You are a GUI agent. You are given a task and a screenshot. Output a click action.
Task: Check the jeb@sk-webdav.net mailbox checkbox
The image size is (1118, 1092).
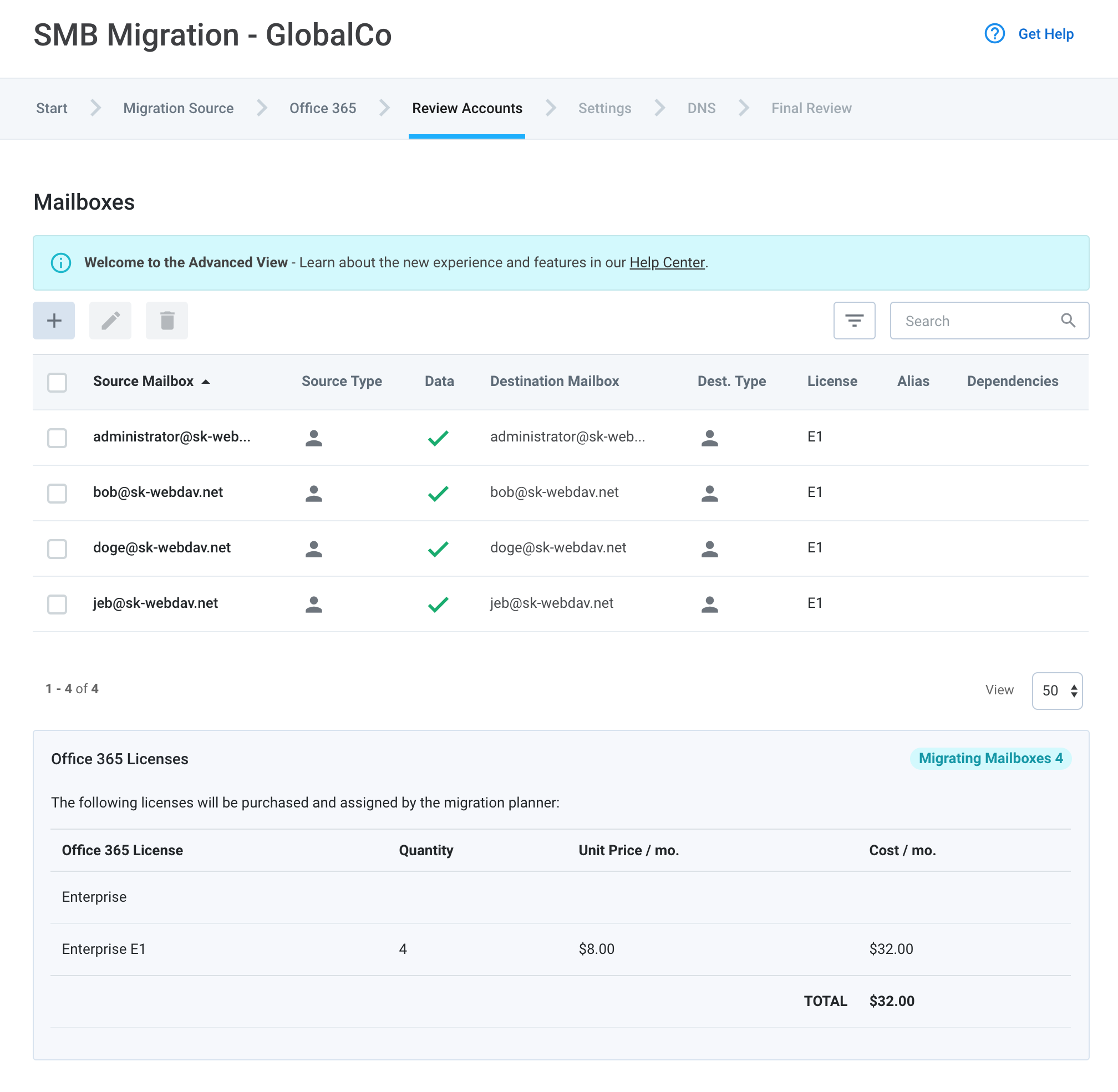tap(57, 604)
